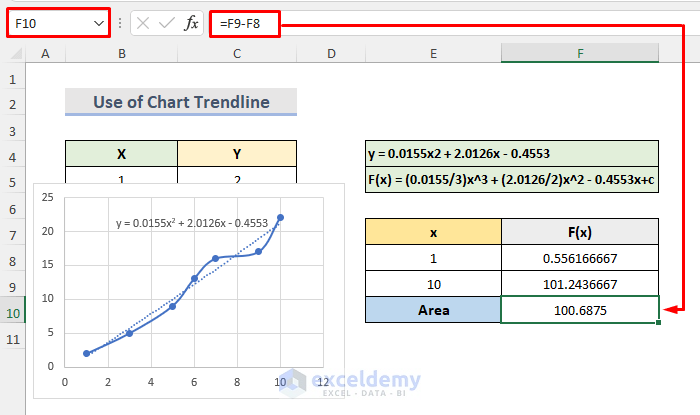Confirm the entry with the checkmark icon

167,23
